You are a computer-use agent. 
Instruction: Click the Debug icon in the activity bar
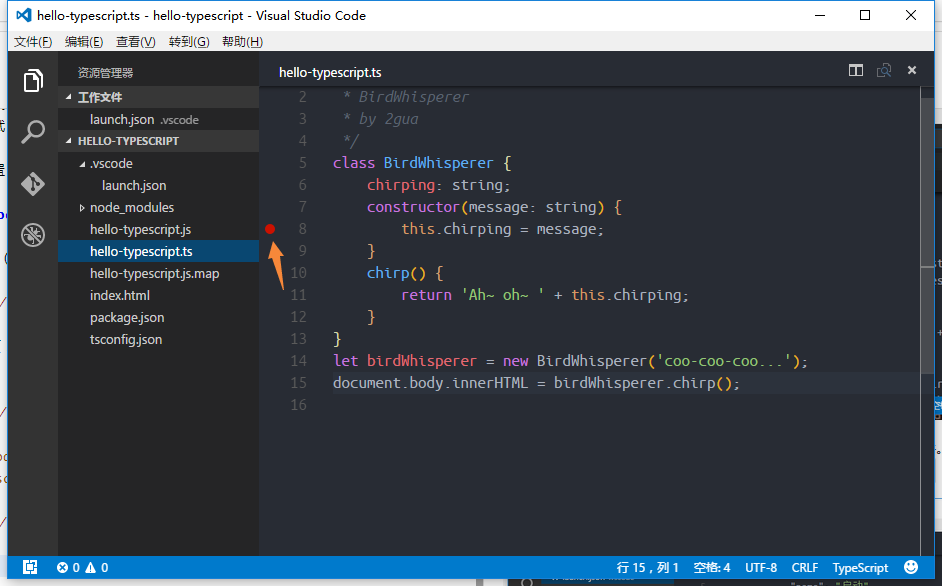point(33,234)
